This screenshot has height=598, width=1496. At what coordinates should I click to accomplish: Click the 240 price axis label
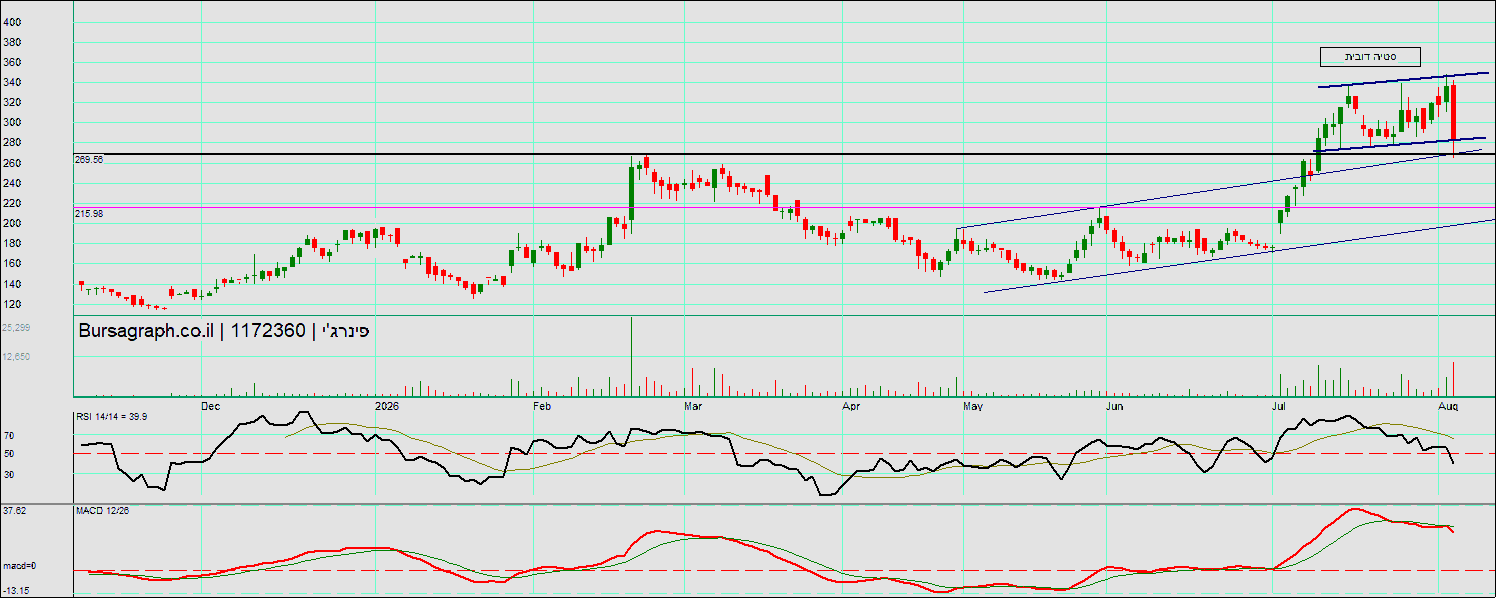13,183
